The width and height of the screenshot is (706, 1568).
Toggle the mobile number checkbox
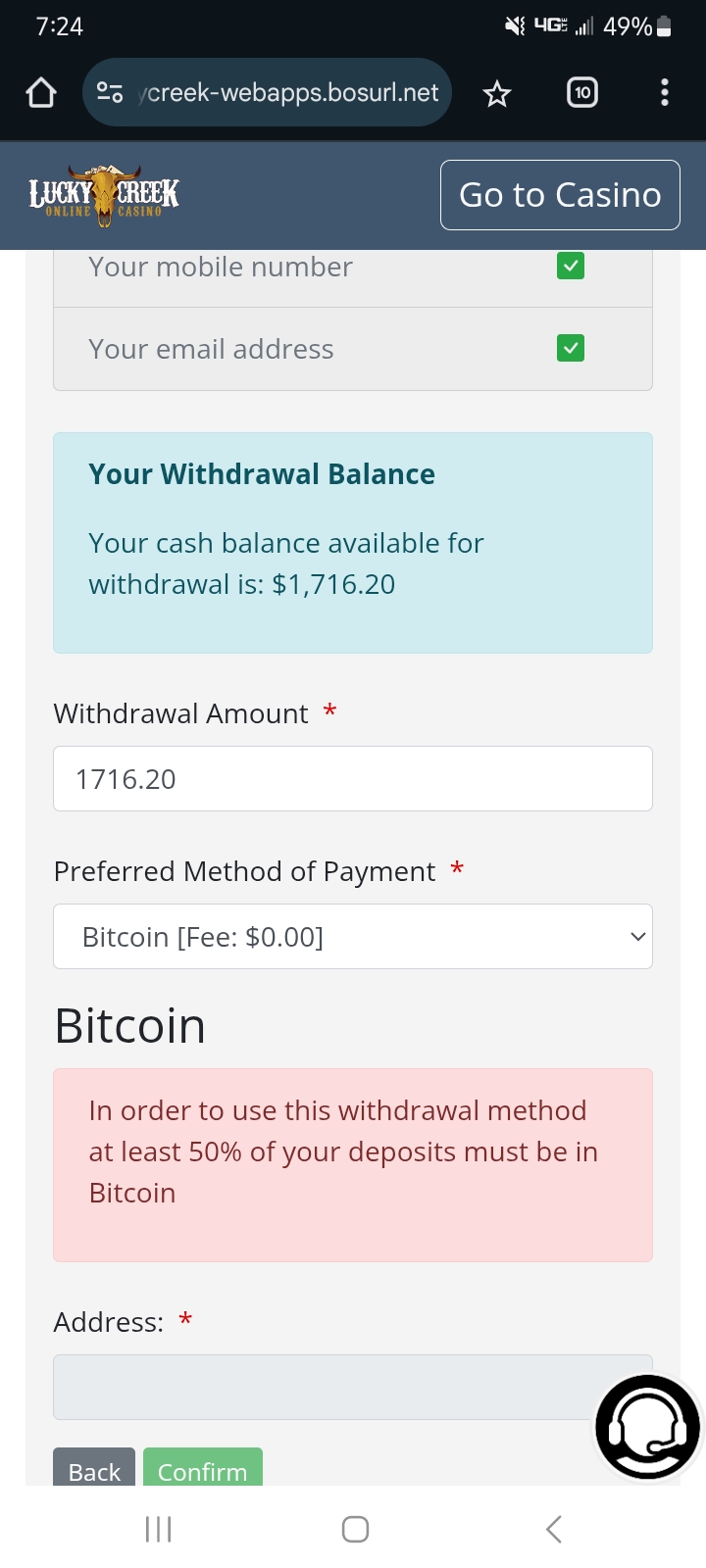click(x=571, y=266)
